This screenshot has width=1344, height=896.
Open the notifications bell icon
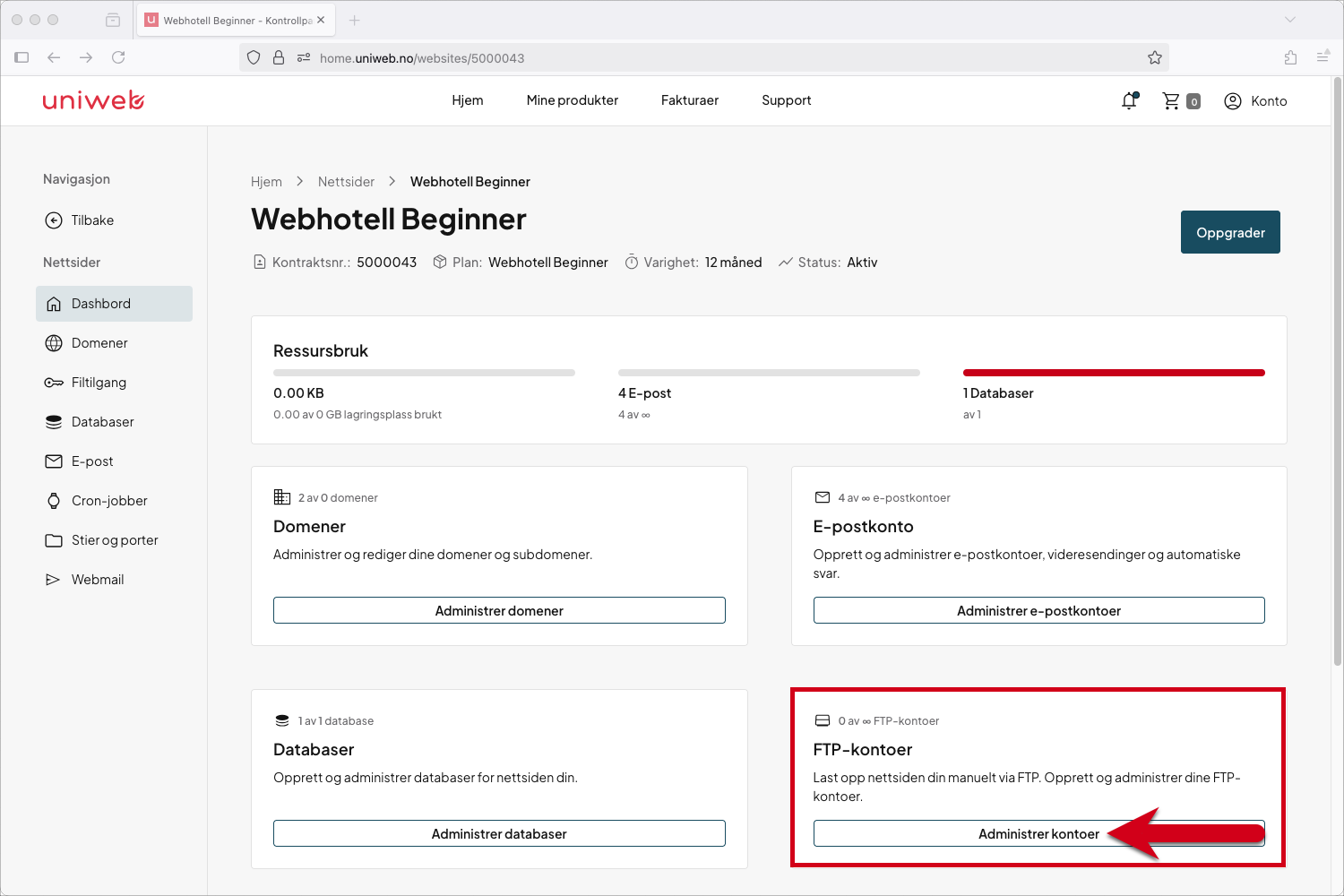(1130, 101)
